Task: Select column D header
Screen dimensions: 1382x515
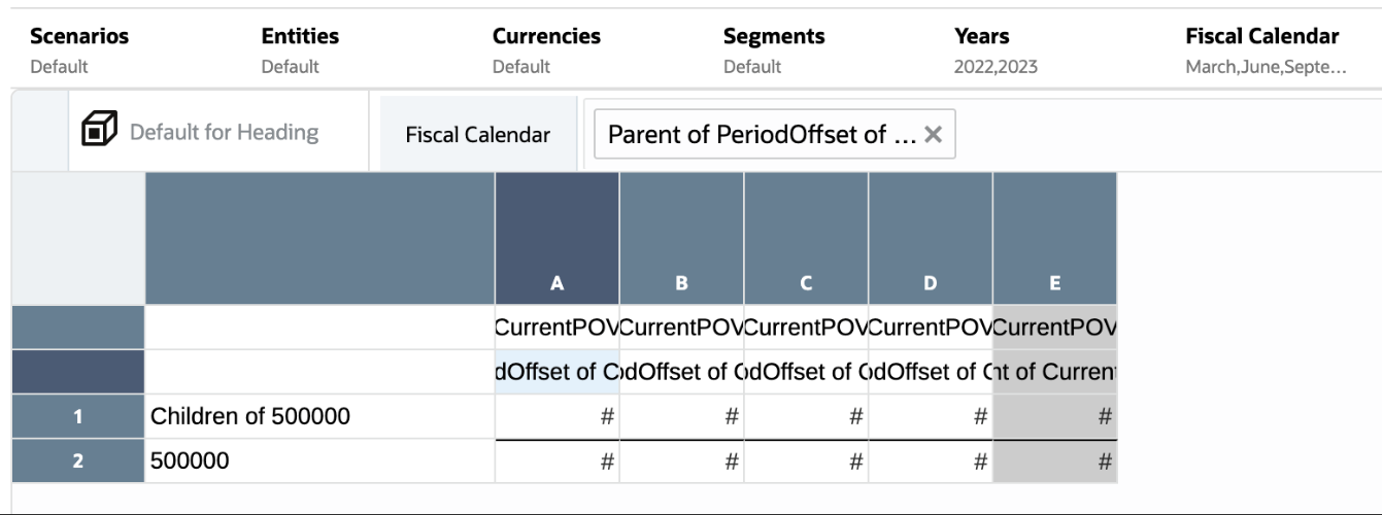Action: pos(930,283)
